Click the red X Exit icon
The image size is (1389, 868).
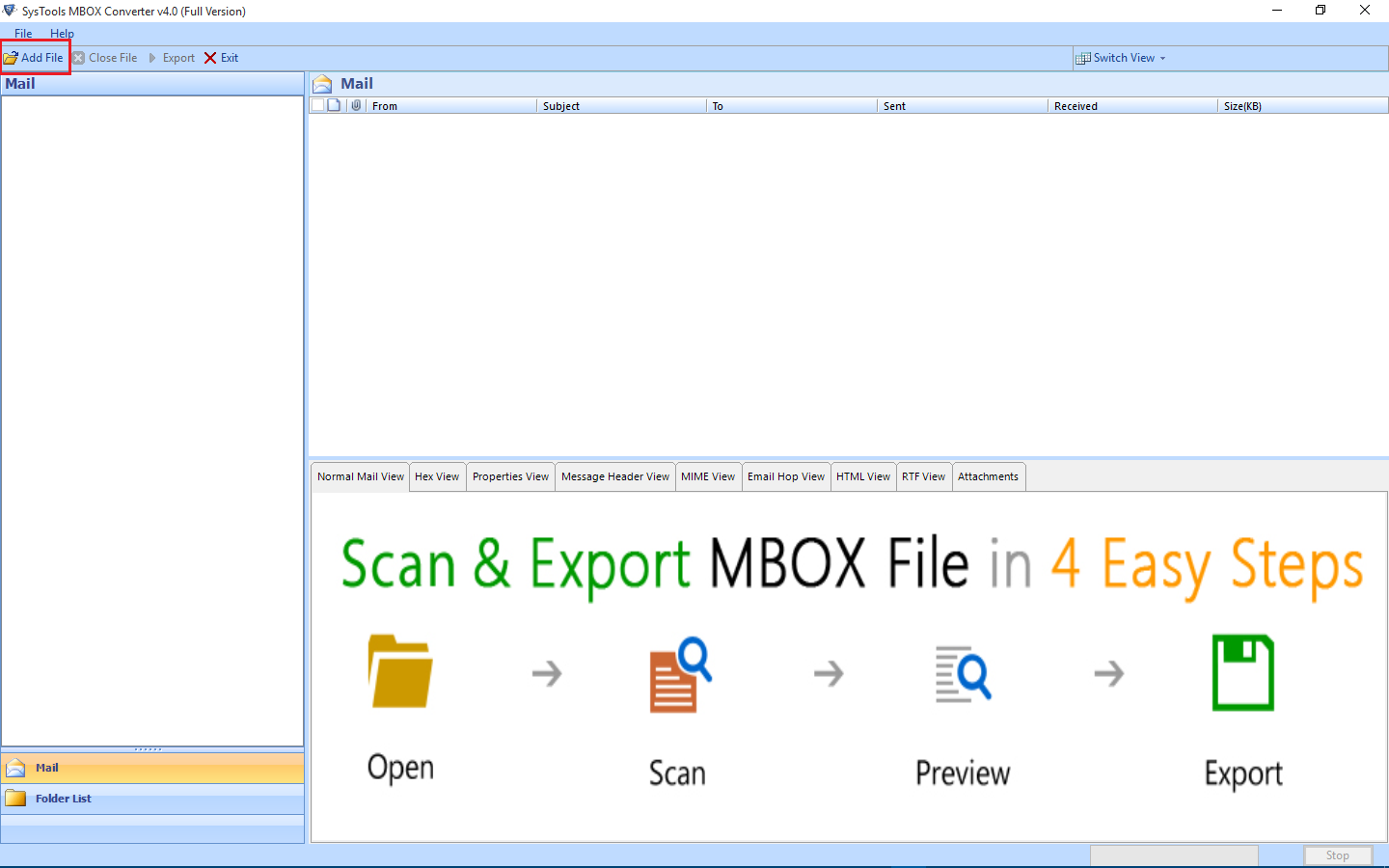(x=210, y=58)
